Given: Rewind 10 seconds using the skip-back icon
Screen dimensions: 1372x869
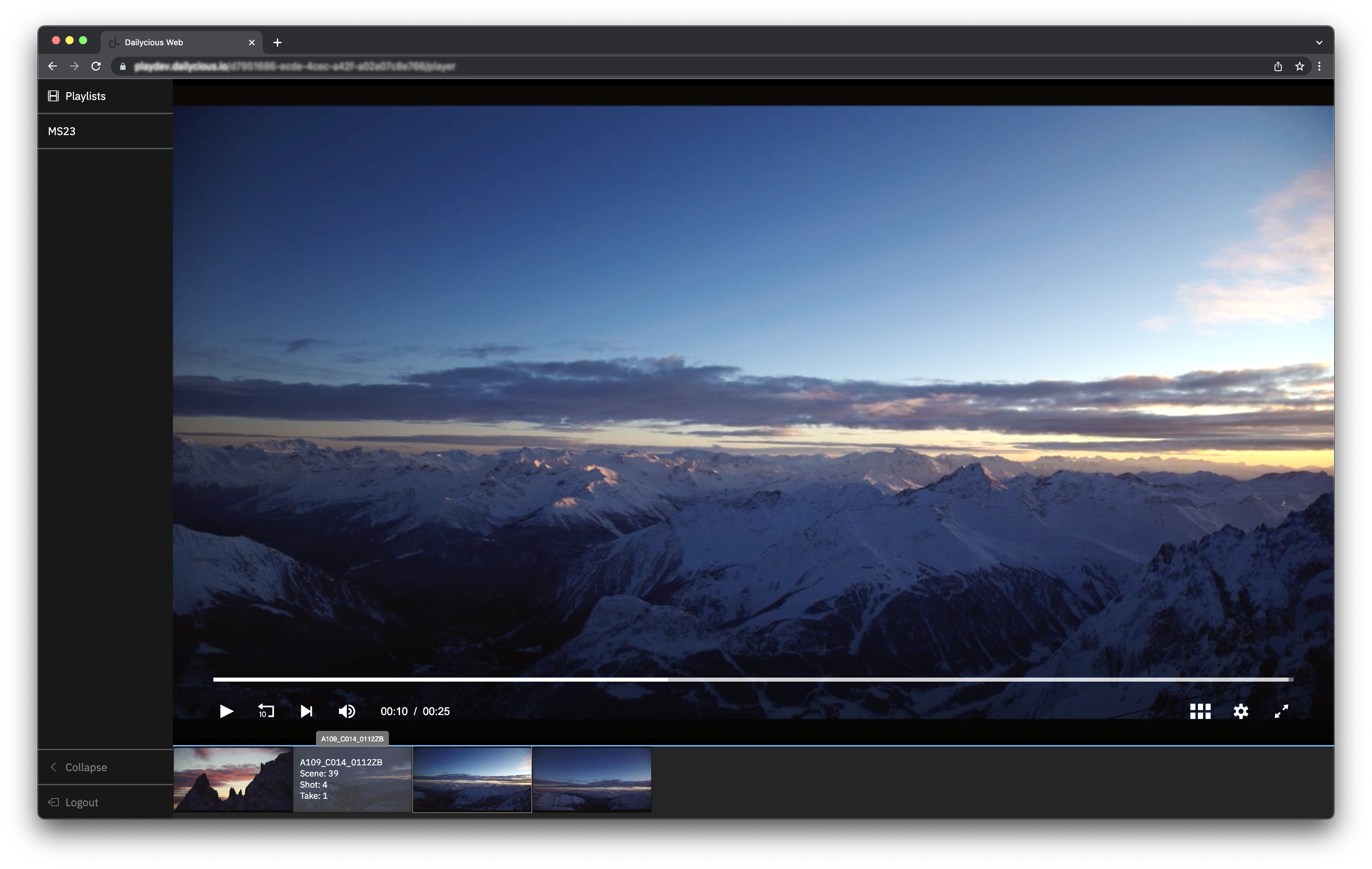Looking at the screenshot, I should pos(265,711).
